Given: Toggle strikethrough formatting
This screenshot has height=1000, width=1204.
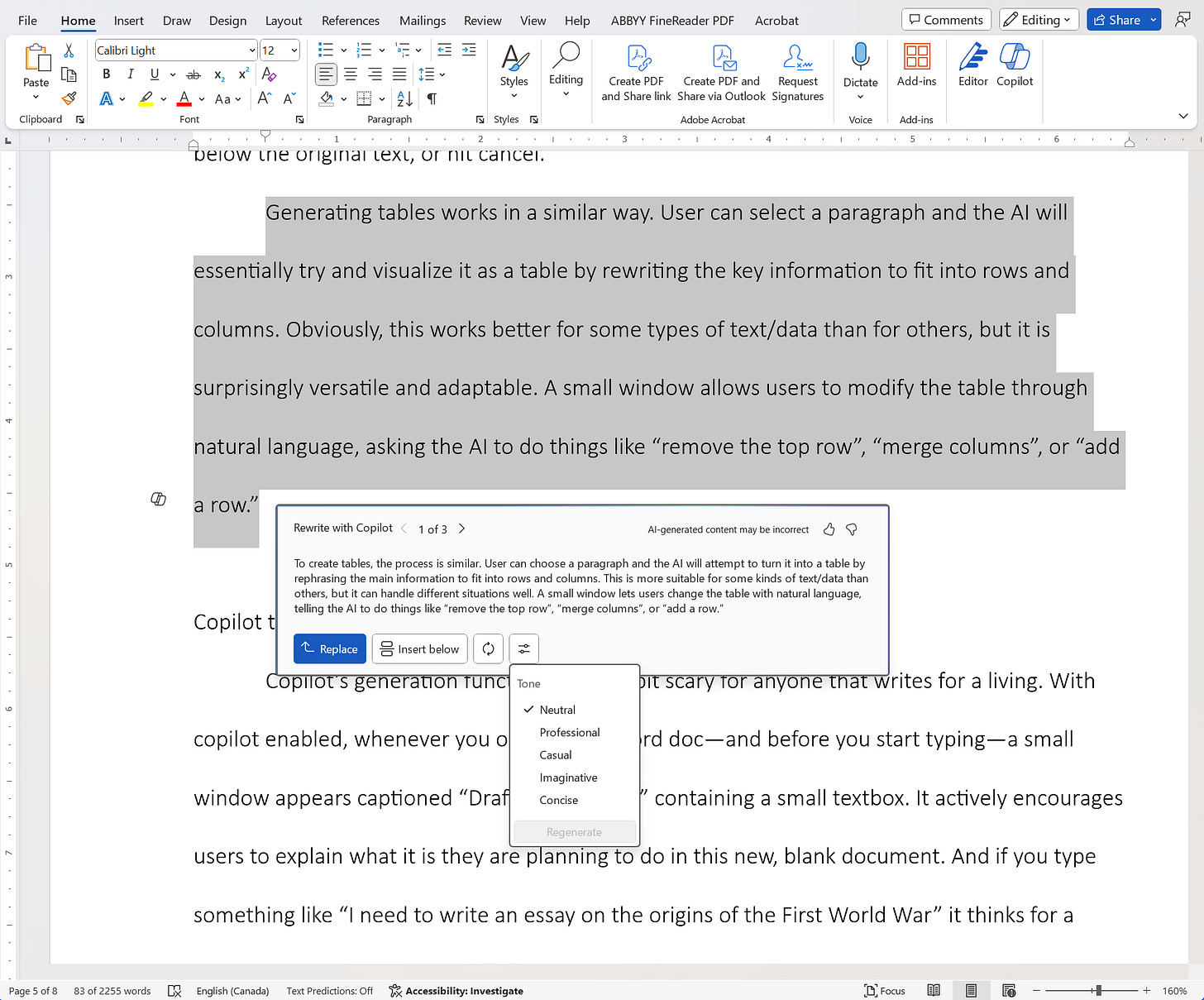Looking at the screenshot, I should [x=193, y=74].
